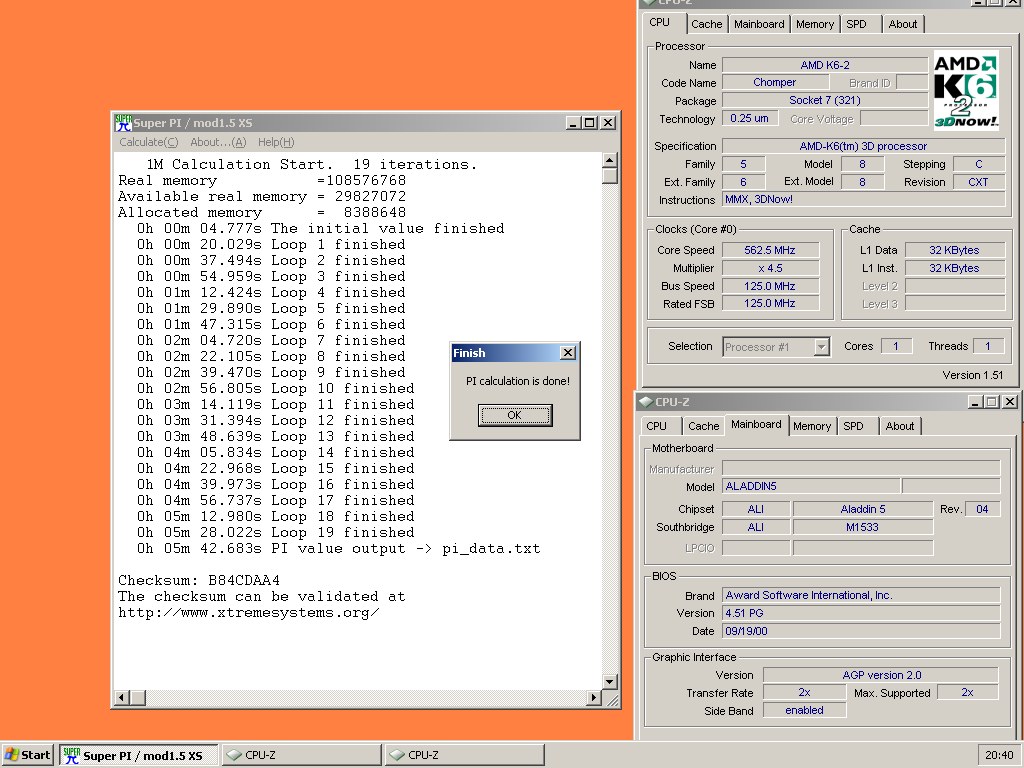This screenshot has height=768, width=1024.
Task: Switch to Memory tab in upper CPU-Z
Action: (x=814, y=24)
